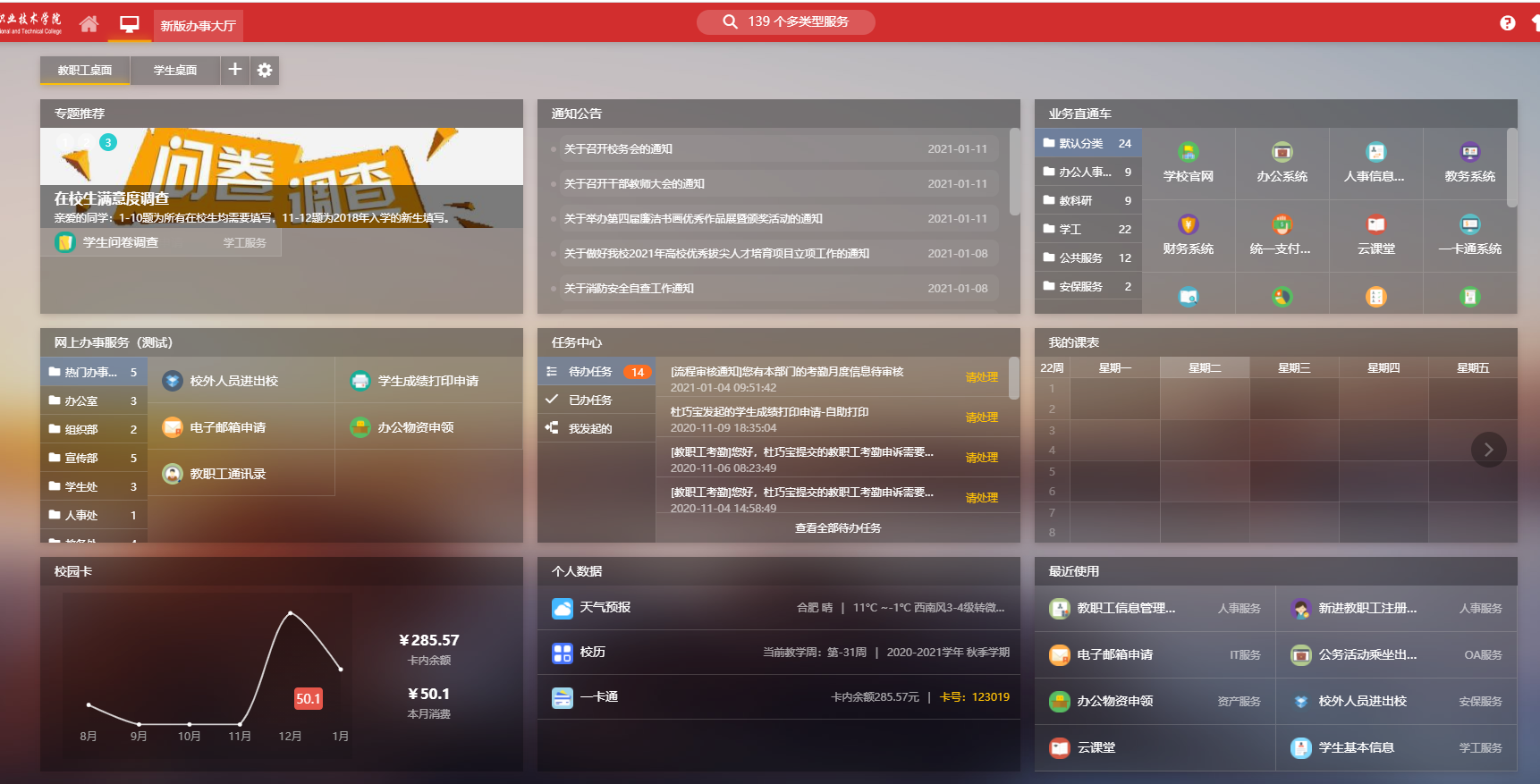1540x784 pixels.
Task: Open desktop settings gear icon
Action: [265, 70]
